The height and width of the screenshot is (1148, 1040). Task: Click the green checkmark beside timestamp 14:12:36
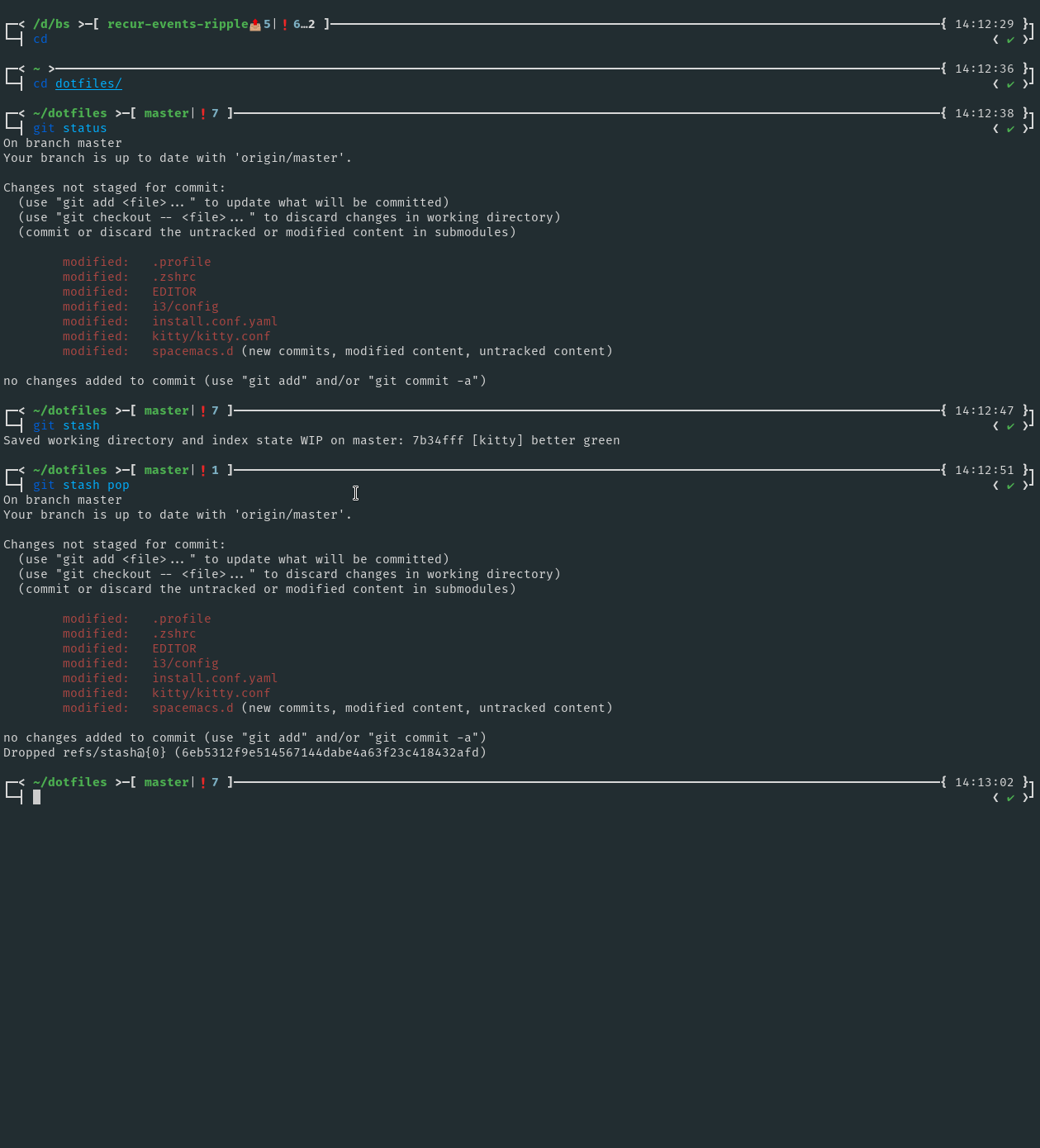(x=1010, y=84)
